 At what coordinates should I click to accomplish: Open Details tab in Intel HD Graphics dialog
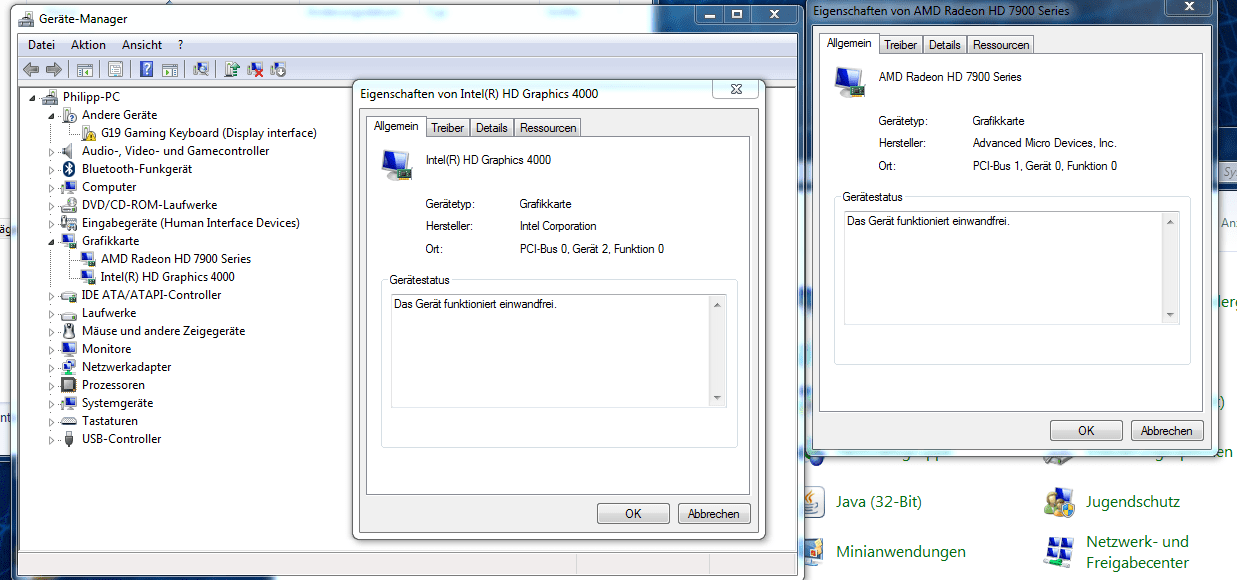pos(491,128)
